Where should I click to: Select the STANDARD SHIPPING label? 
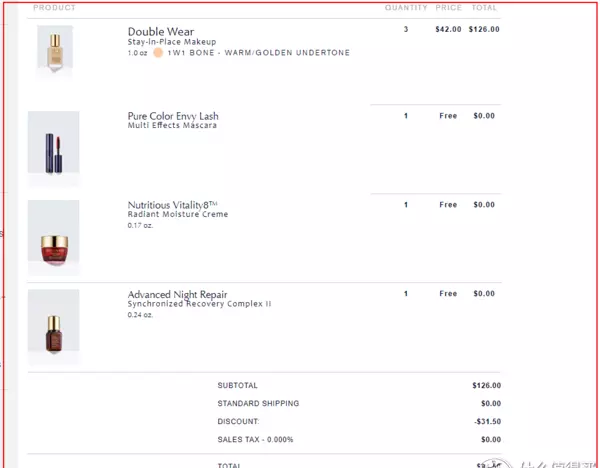coord(258,403)
